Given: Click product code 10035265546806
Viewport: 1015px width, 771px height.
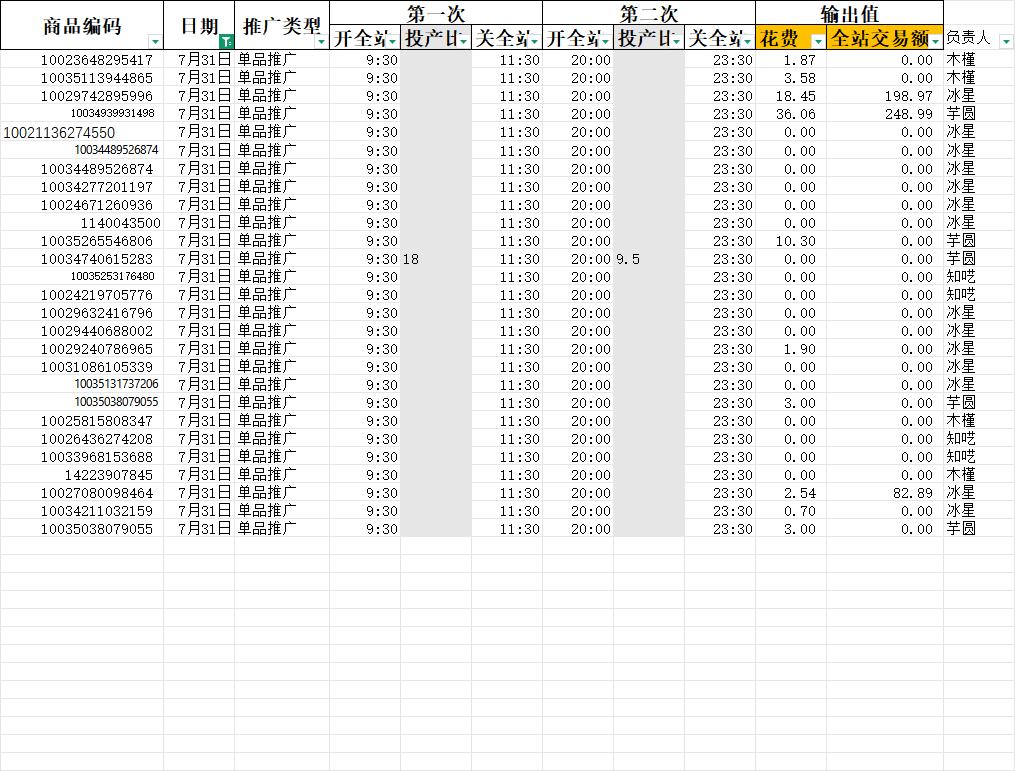Looking at the screenshot, I should click(96, 241).
